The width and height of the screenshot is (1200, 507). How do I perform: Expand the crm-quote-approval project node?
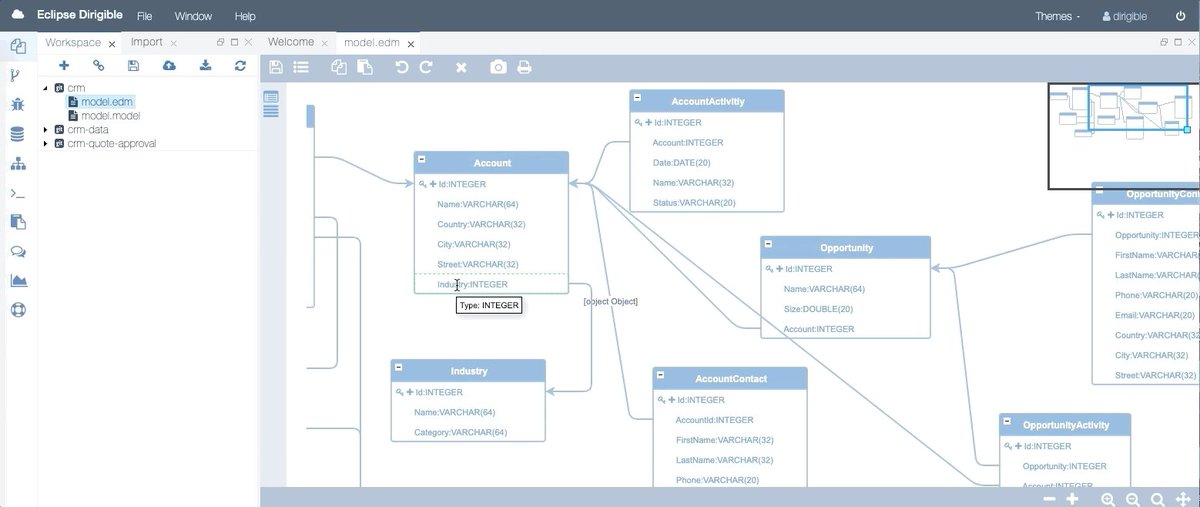click(x=46, y=143)
